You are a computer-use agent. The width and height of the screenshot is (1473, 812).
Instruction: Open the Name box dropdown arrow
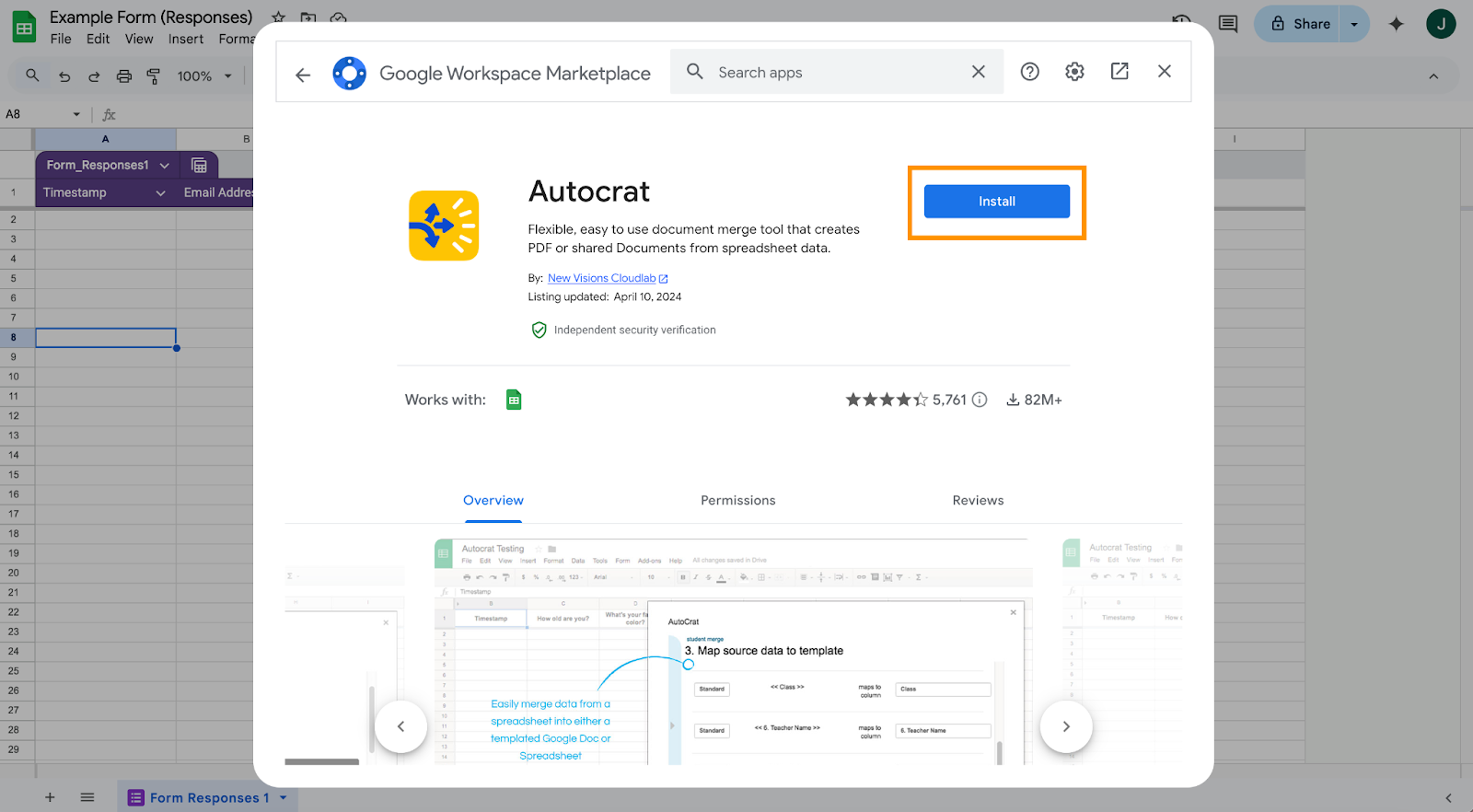click(76, 114)
